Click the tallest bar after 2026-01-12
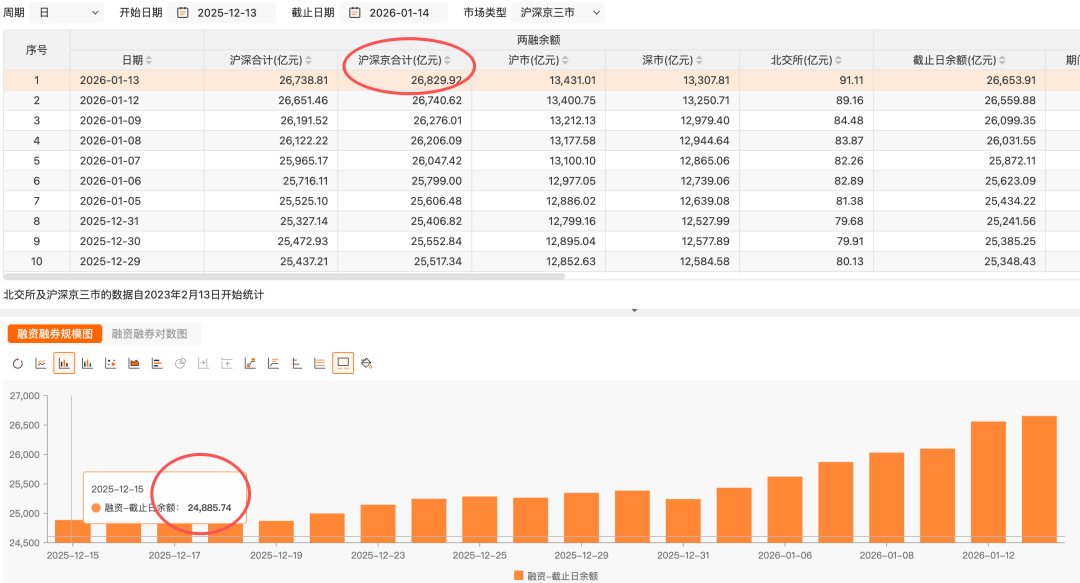Image resolution: width=1080 pixels, height=583 pixels. 1039,479
